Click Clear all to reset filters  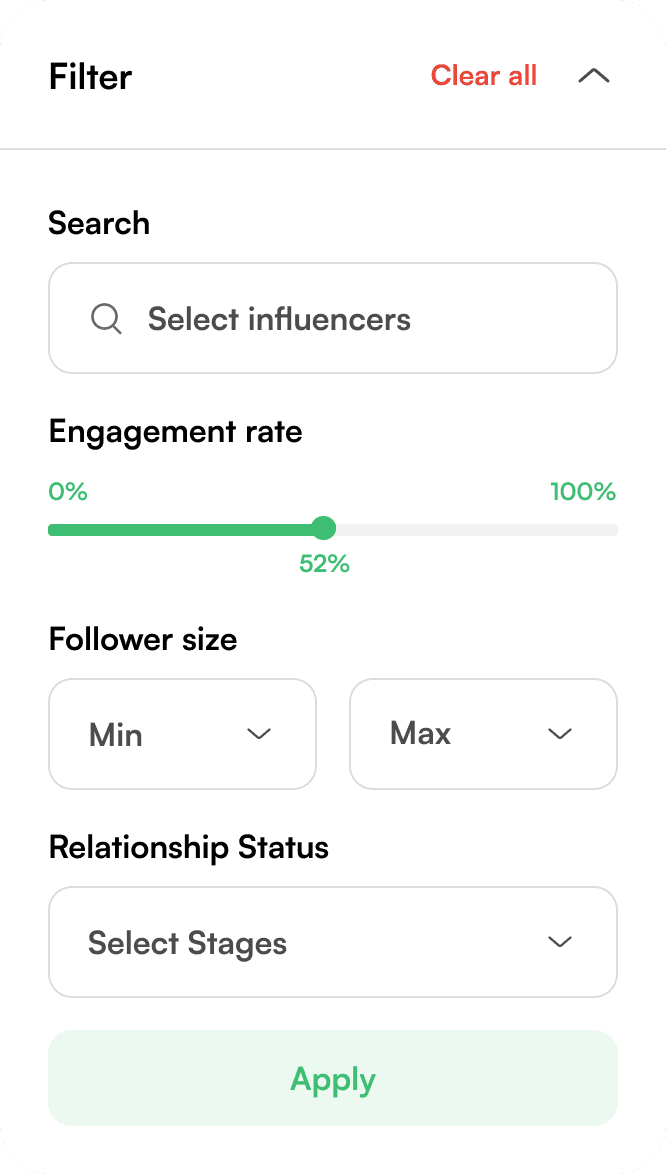[x=483, y=76]
